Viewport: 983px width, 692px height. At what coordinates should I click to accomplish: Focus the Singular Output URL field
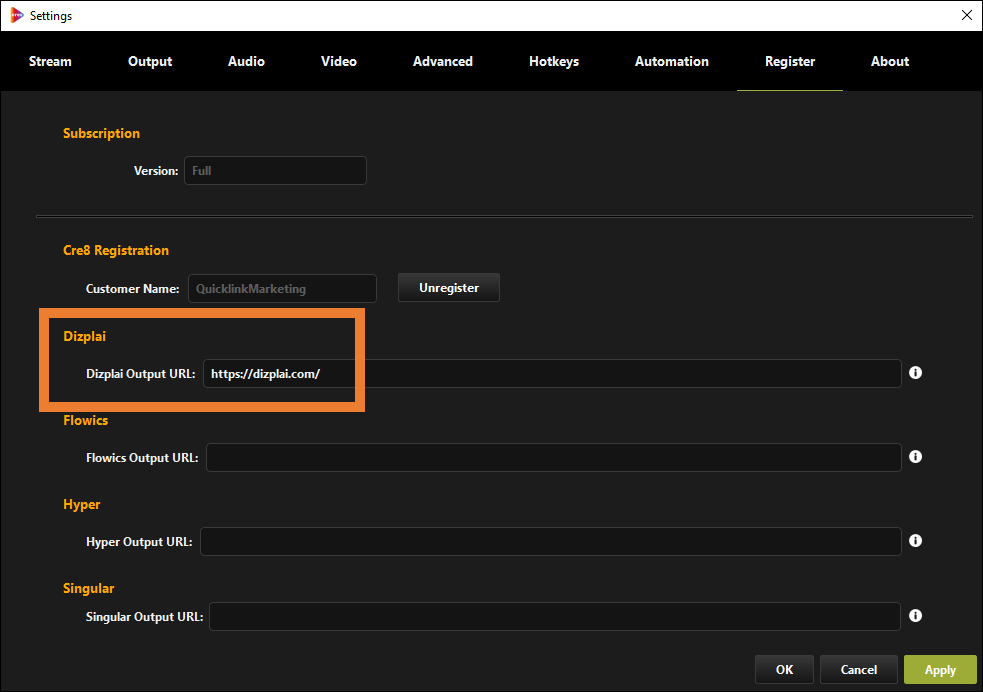coord(555,617)
